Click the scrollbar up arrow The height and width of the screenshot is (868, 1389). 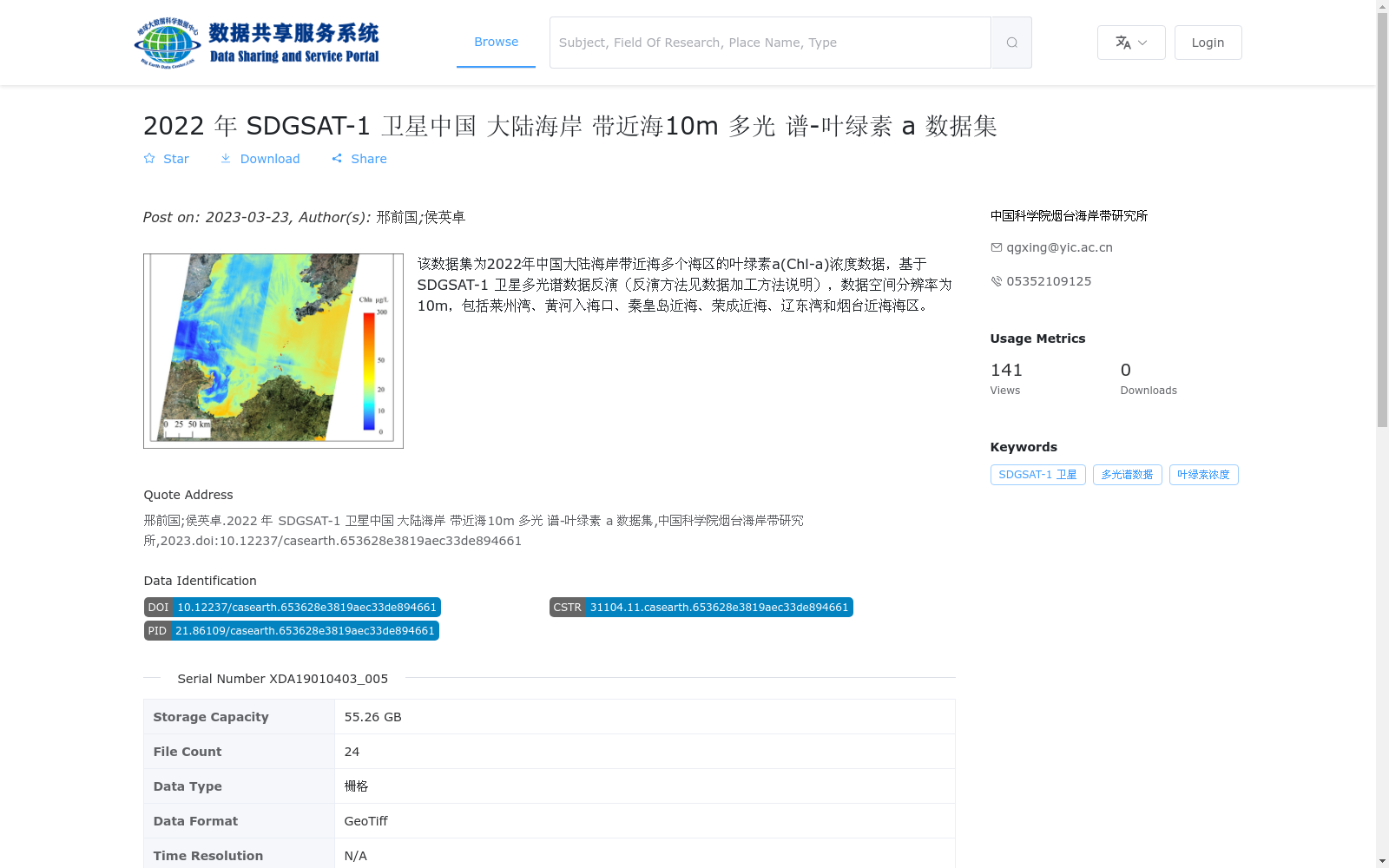click(1383, 7)
